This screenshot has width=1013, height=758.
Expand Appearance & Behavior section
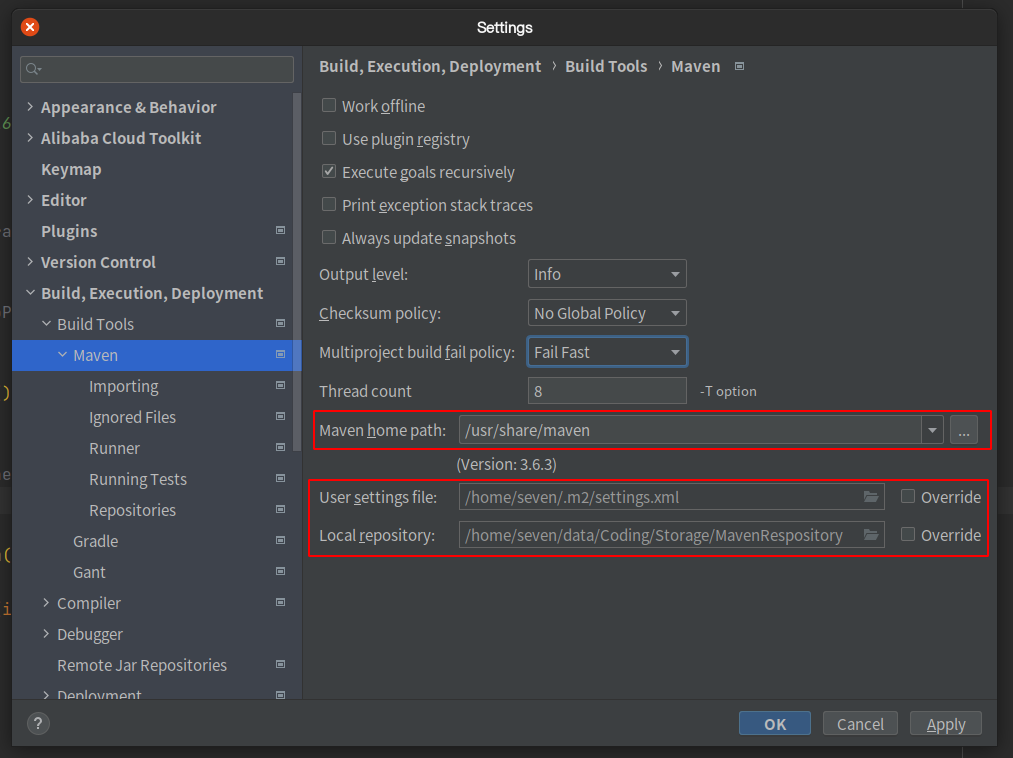pyautogui.click(x=30, y=107)
